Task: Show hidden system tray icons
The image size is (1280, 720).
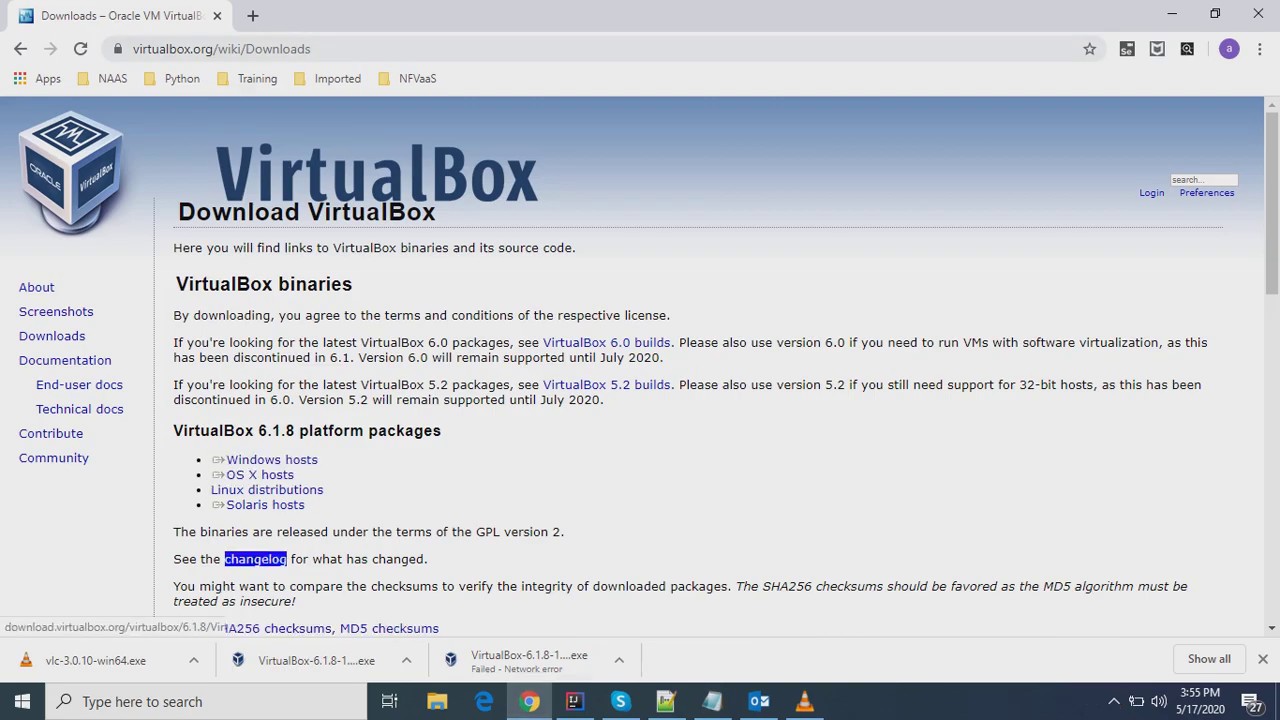Action: [x=1114, y=701]
